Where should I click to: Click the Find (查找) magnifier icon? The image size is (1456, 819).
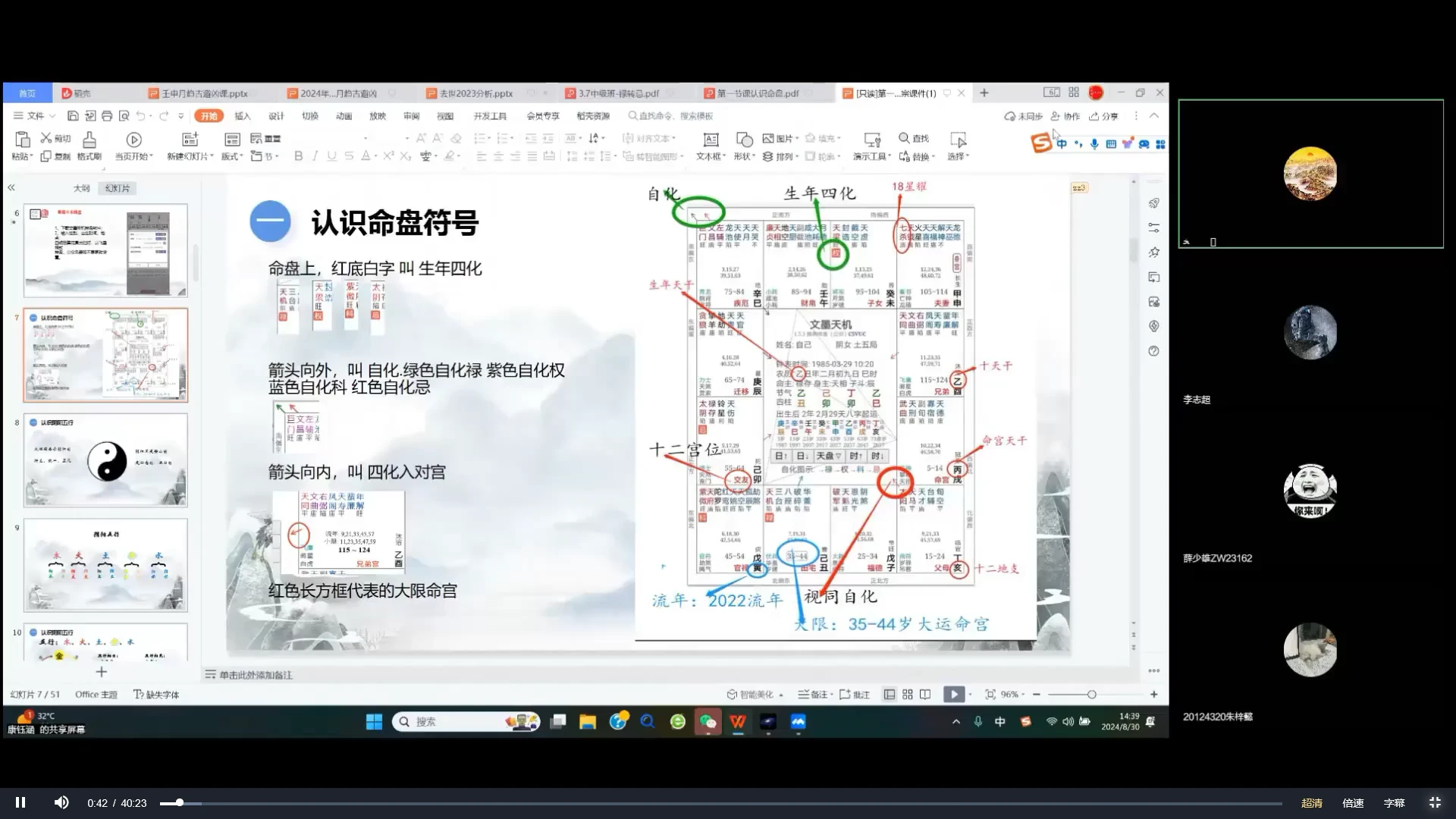(904, 138)
